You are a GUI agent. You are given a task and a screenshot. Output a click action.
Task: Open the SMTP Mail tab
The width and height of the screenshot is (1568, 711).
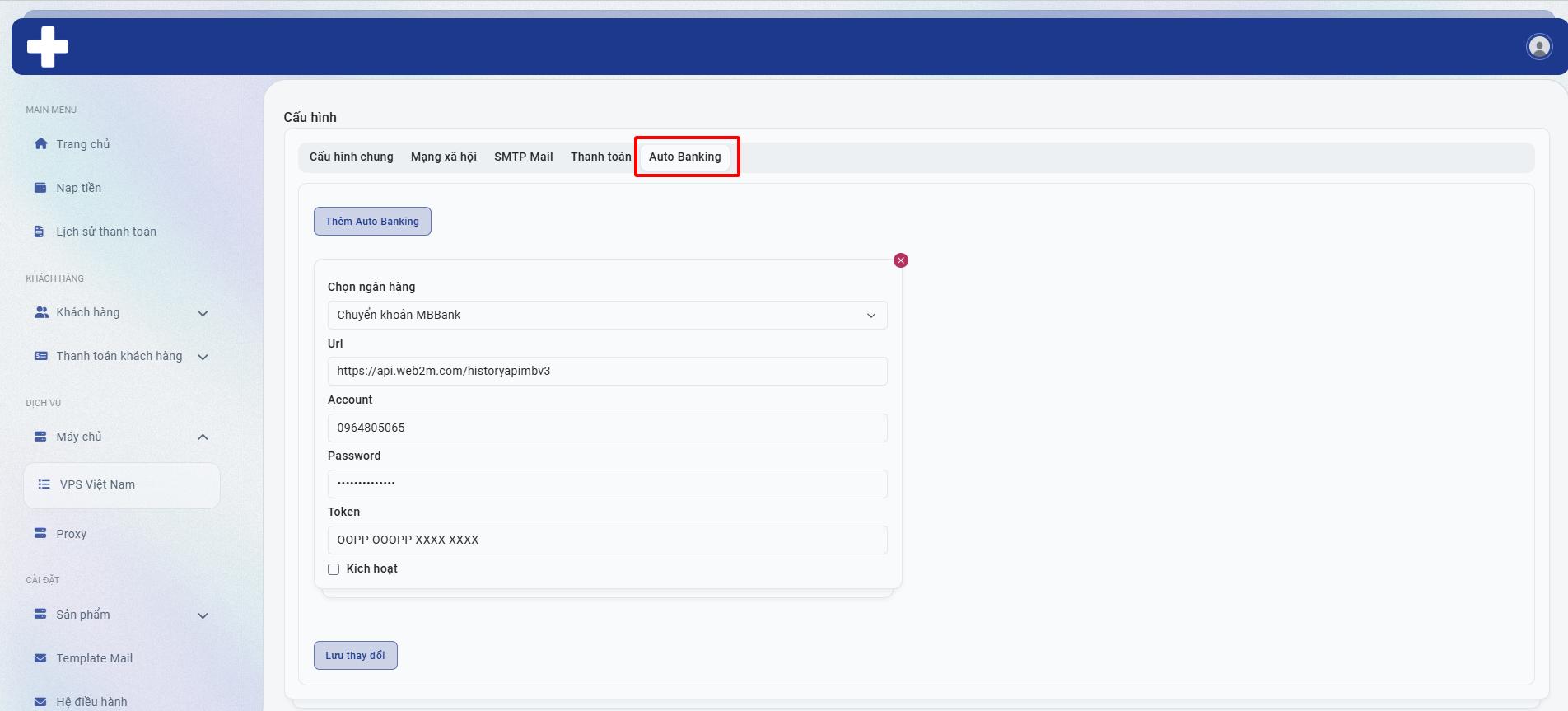tap(524, 157)
